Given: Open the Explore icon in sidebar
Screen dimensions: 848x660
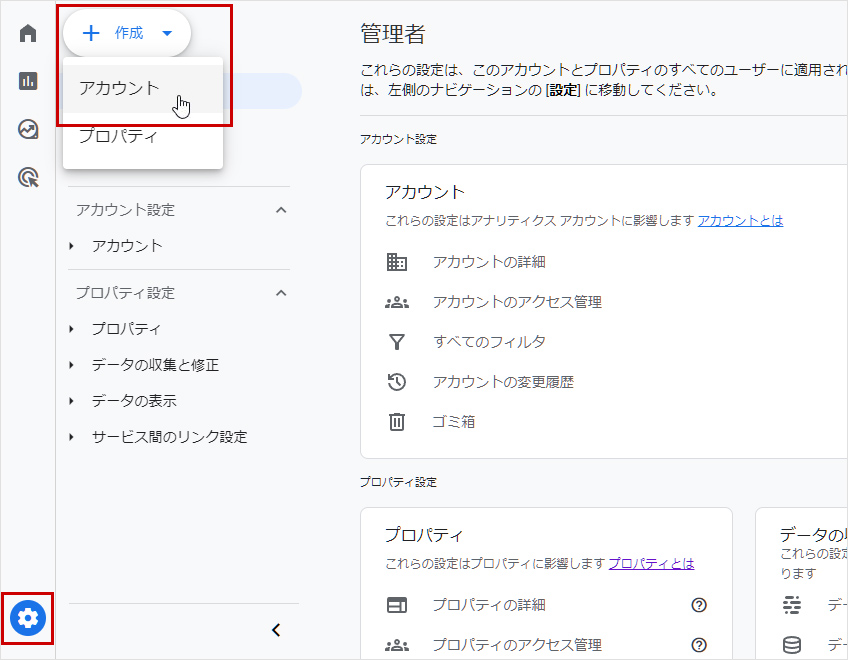Looking at the screenshot, I should click(x=28, y=129).
